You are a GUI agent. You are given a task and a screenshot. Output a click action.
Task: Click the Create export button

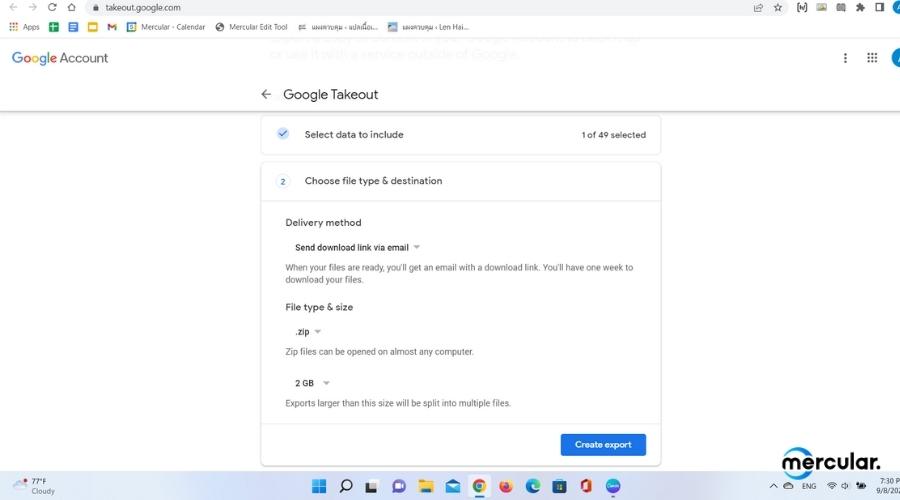[603, 445]
